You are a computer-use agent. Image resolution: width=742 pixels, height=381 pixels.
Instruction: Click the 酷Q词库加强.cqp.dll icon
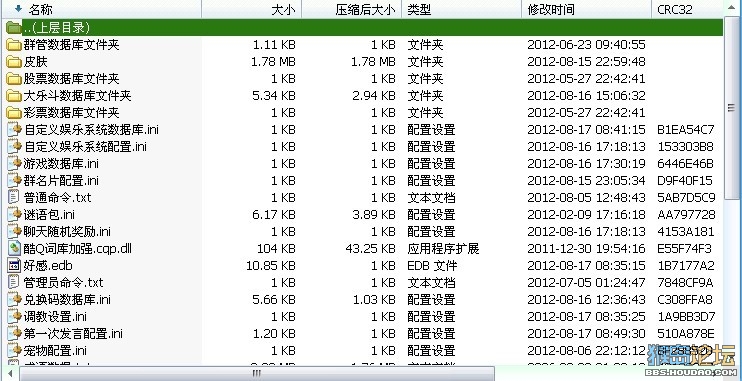coord(15,248)
